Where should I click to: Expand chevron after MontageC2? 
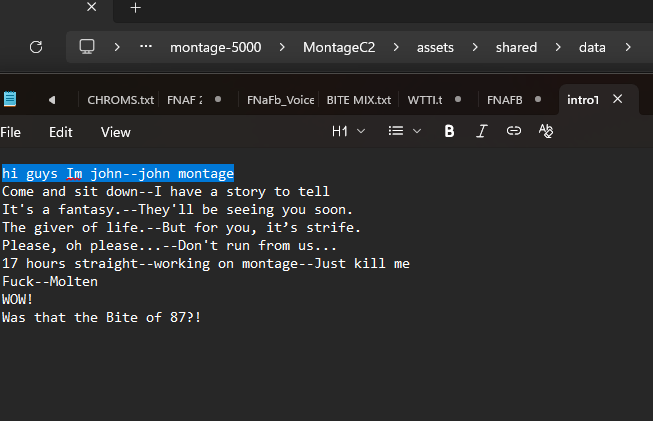click(396, 47)
